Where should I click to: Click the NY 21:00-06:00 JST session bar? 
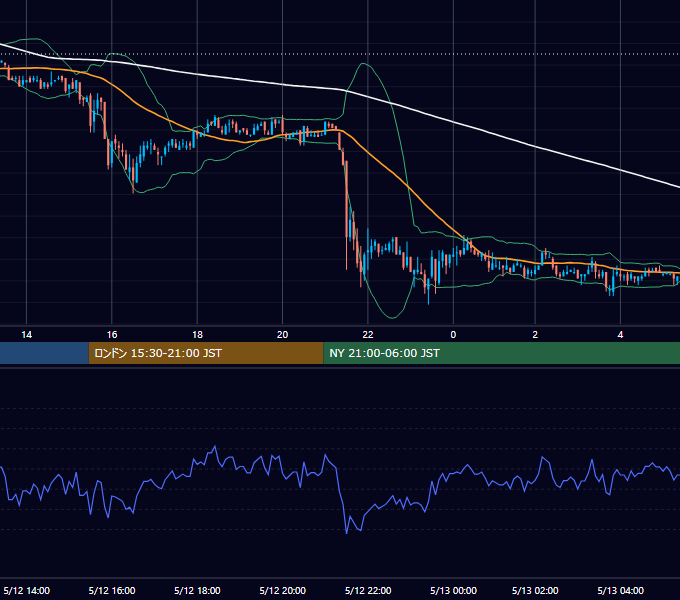pos(501,353)
